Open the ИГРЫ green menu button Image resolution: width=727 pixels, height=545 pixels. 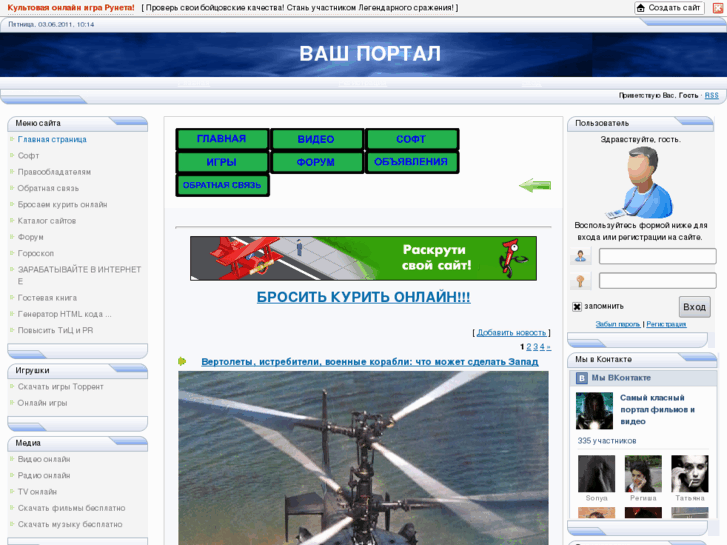[222, 162]
